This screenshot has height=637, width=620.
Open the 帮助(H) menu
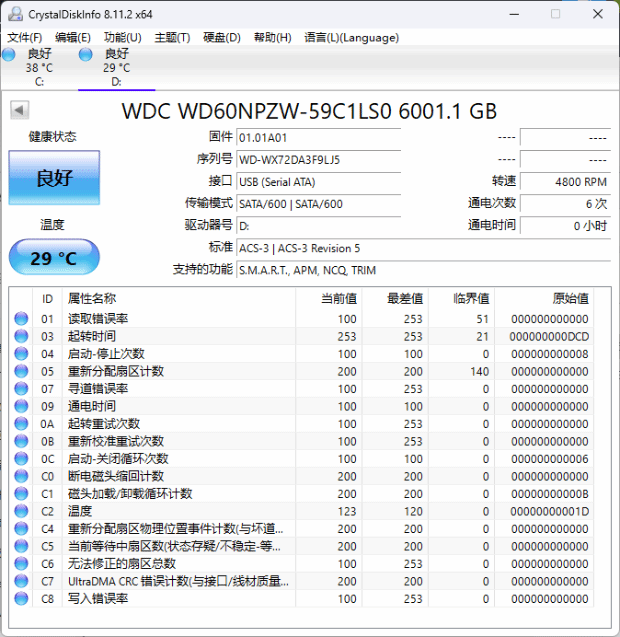pos(273,38)
